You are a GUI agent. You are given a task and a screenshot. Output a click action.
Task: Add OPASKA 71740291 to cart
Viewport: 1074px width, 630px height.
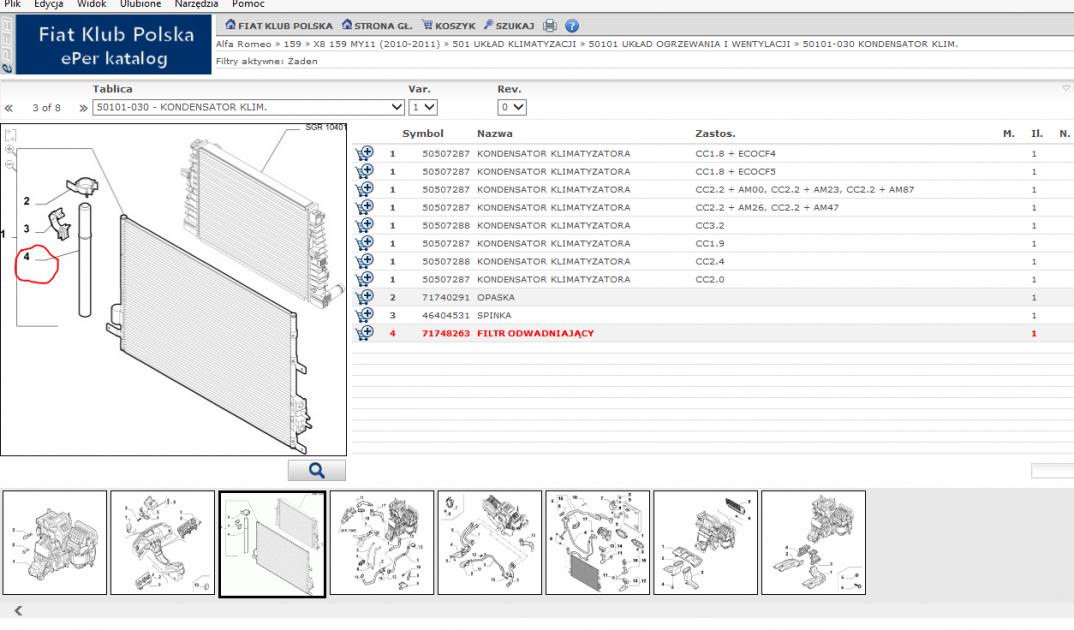364,297
